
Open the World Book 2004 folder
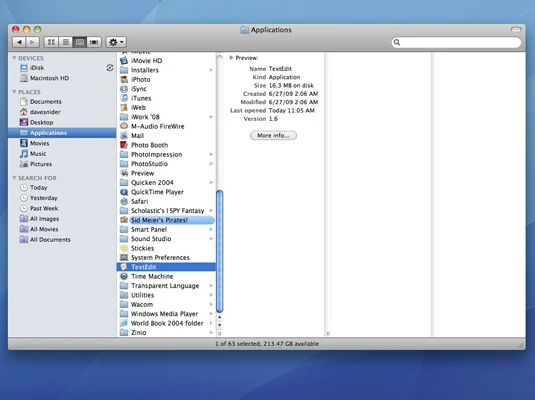coord(167,323)
